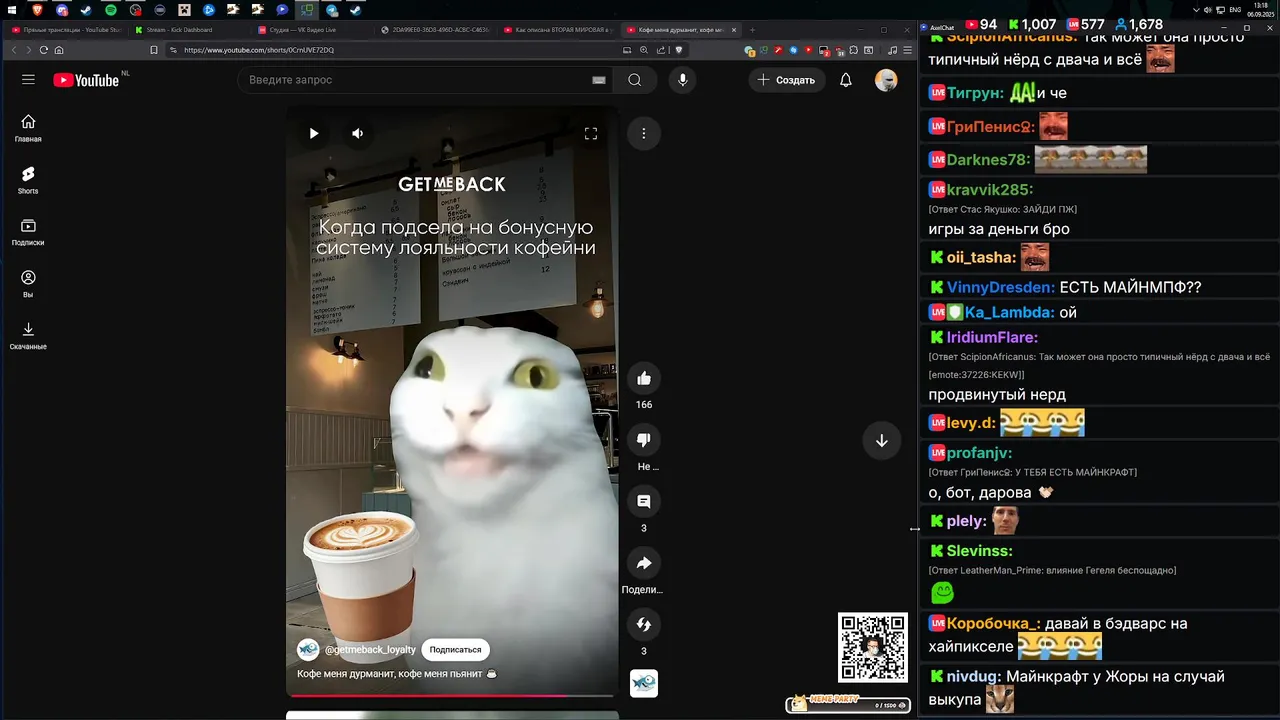
Task: Open the Short's three-dot more menu
Action: [644, 133]
